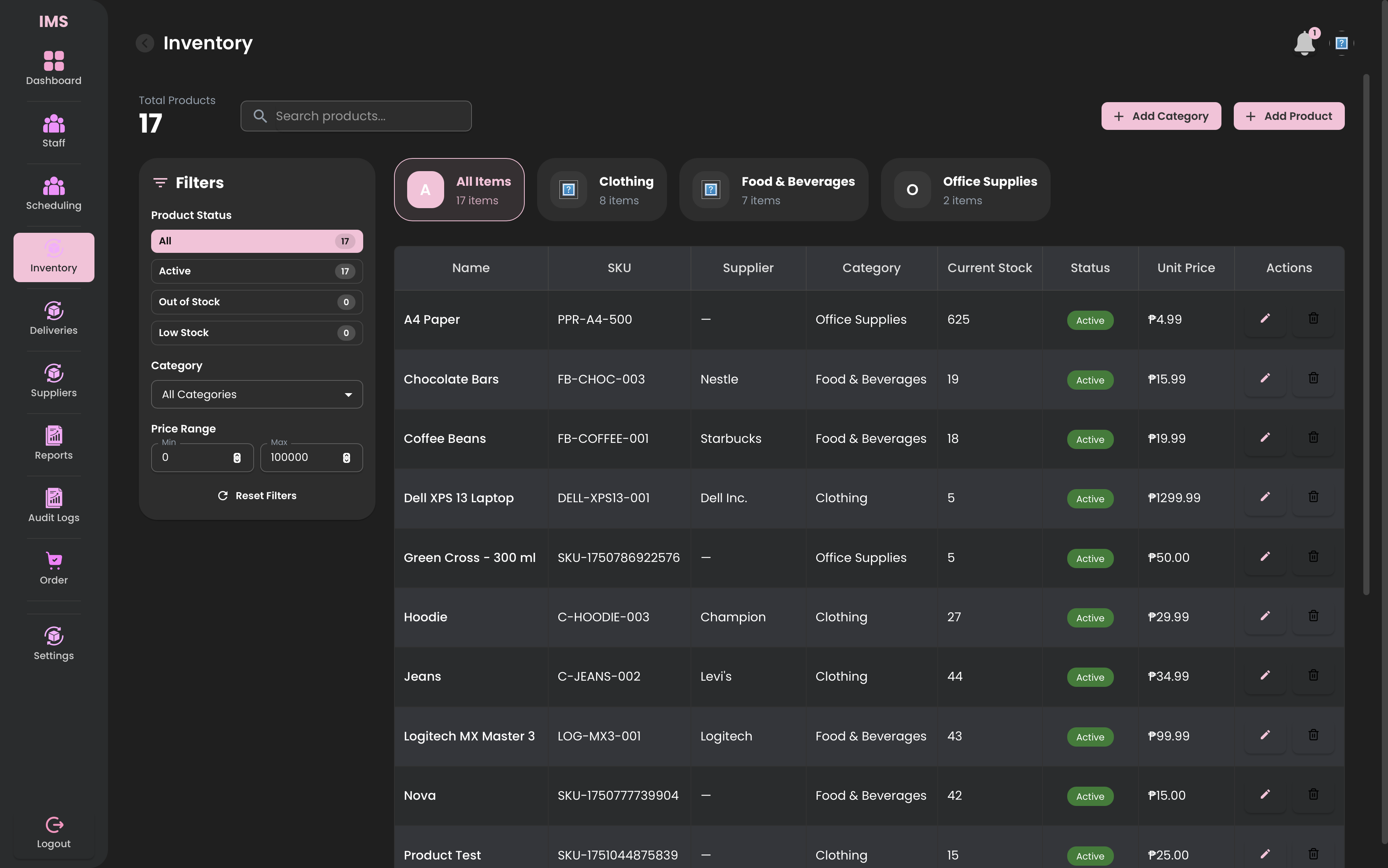1388x868 pixels.
Task: Open the All Categories dropdown
Action: [257, 394]
